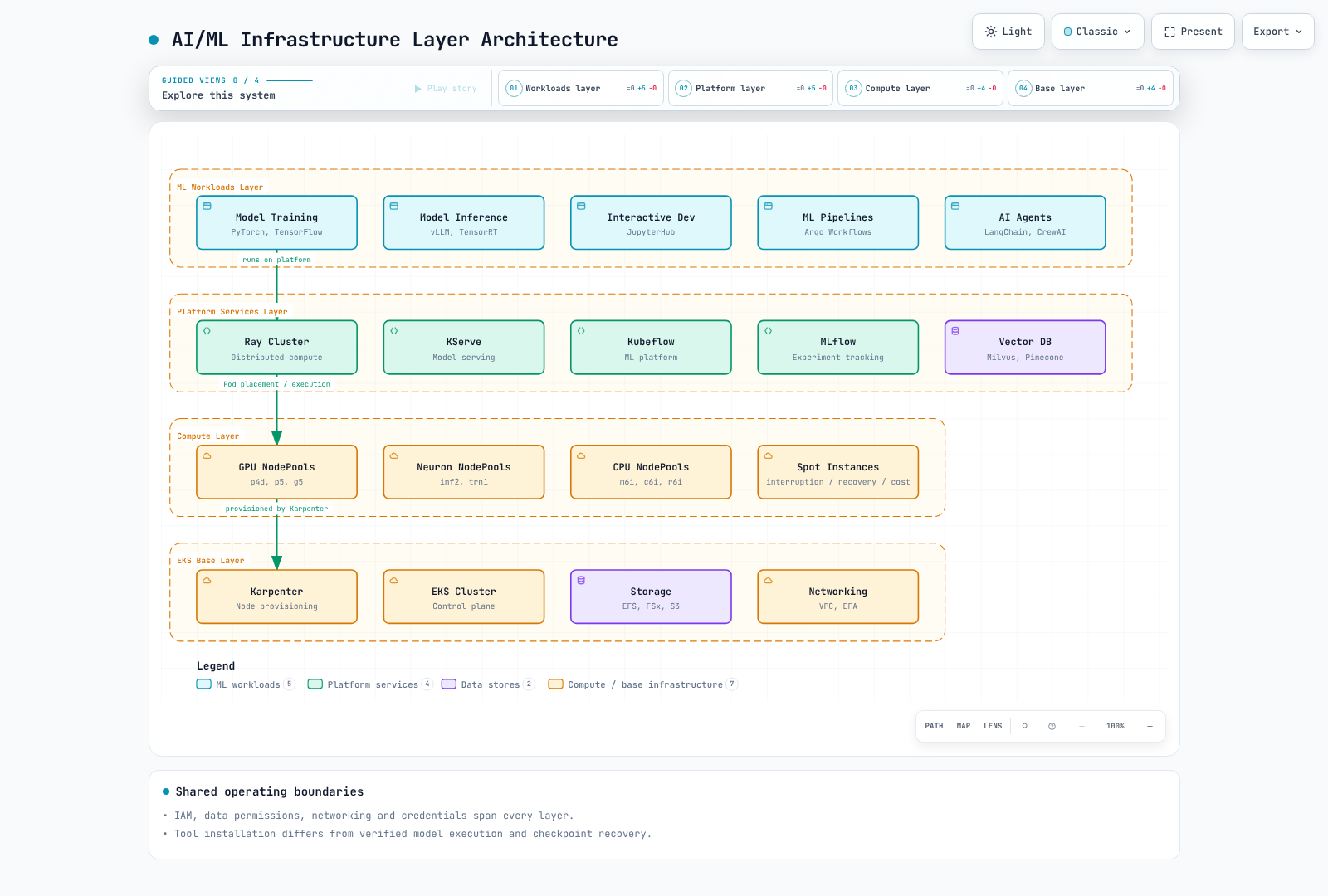Image resolution: width=1328 pixels, height=896 pixels.
Task: Click Play story button
Action: pos(446,88)
